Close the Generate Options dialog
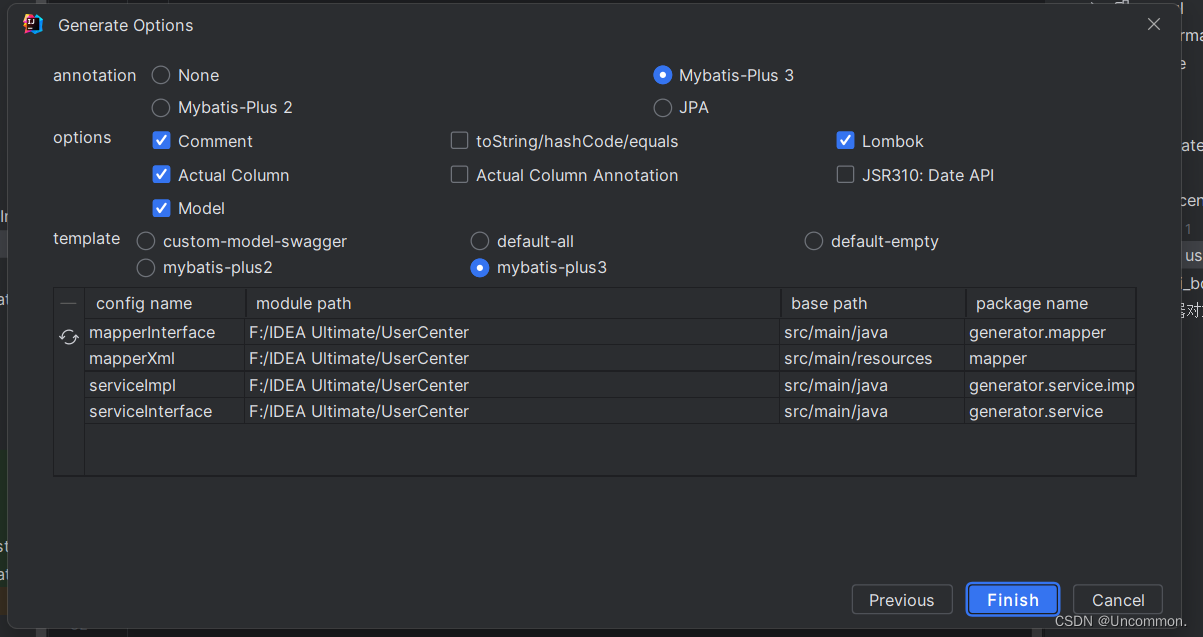 coord(1154,25)
